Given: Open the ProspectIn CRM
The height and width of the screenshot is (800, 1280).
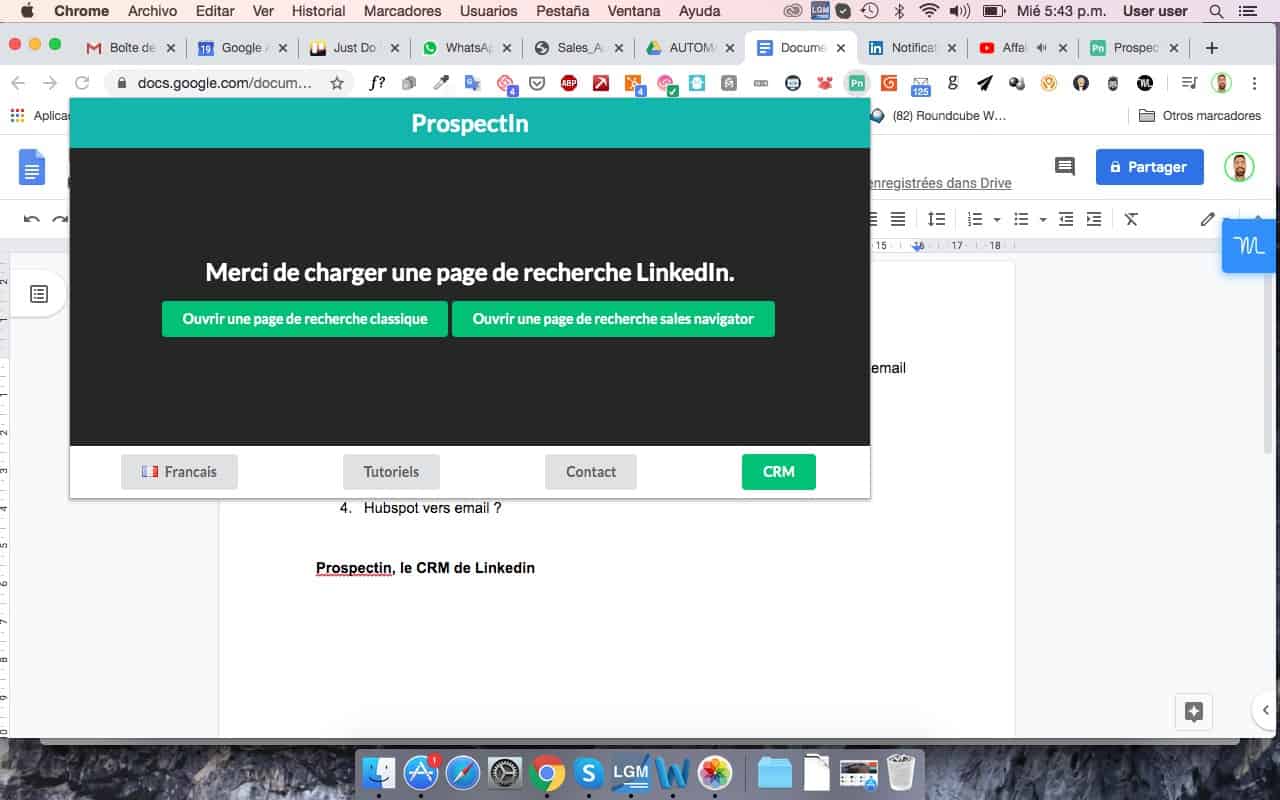Looking at the screenshot, I should pos(779,472).
